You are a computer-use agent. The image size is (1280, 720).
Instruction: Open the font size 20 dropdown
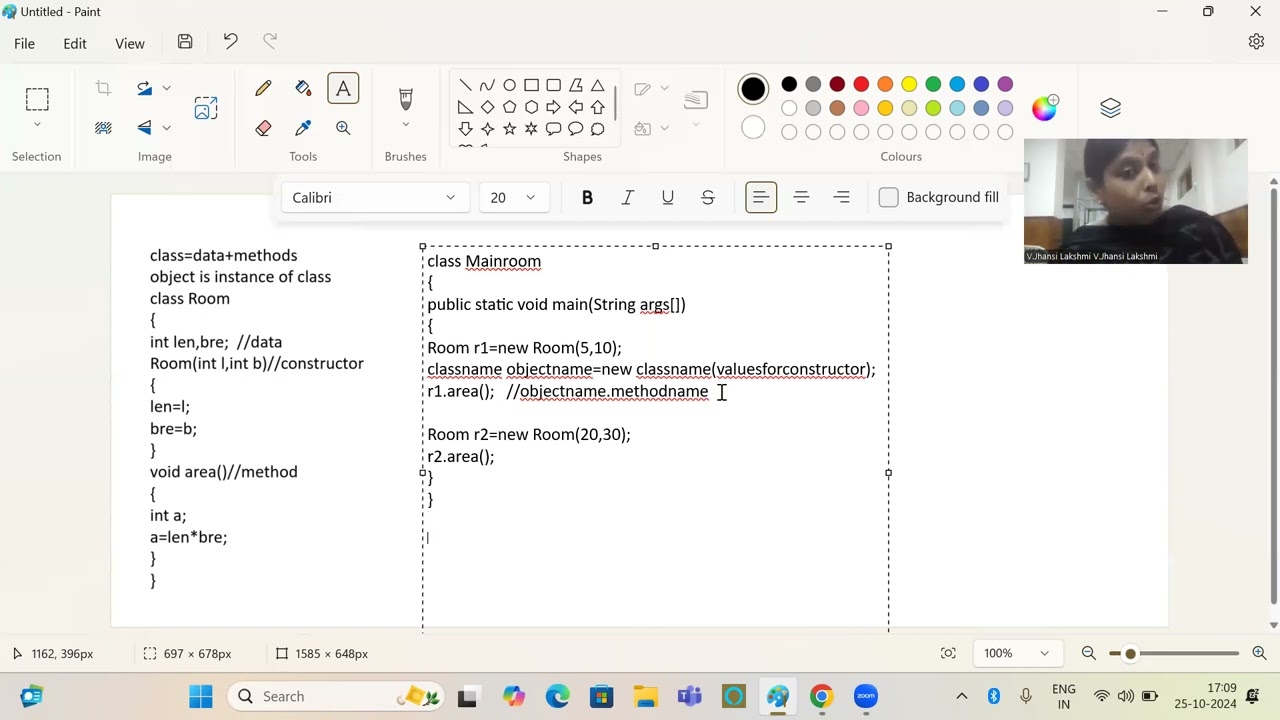click(x=513, y=198)
